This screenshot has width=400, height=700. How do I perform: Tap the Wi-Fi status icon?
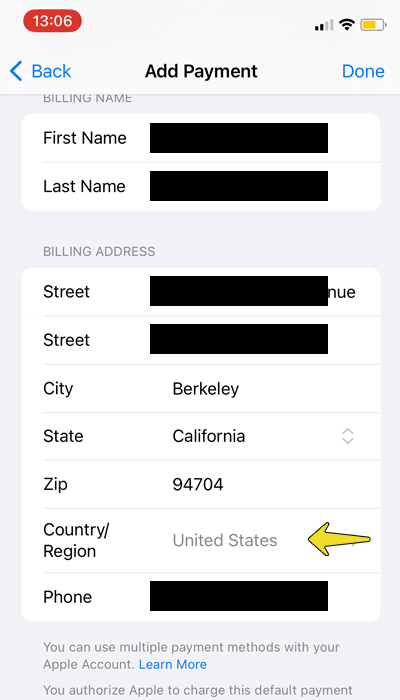(x=346, y=25)
